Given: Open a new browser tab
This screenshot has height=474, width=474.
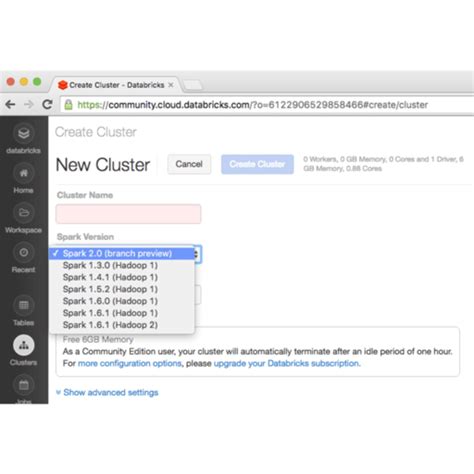Looking at the screenshot, I should tap(193, 85).
